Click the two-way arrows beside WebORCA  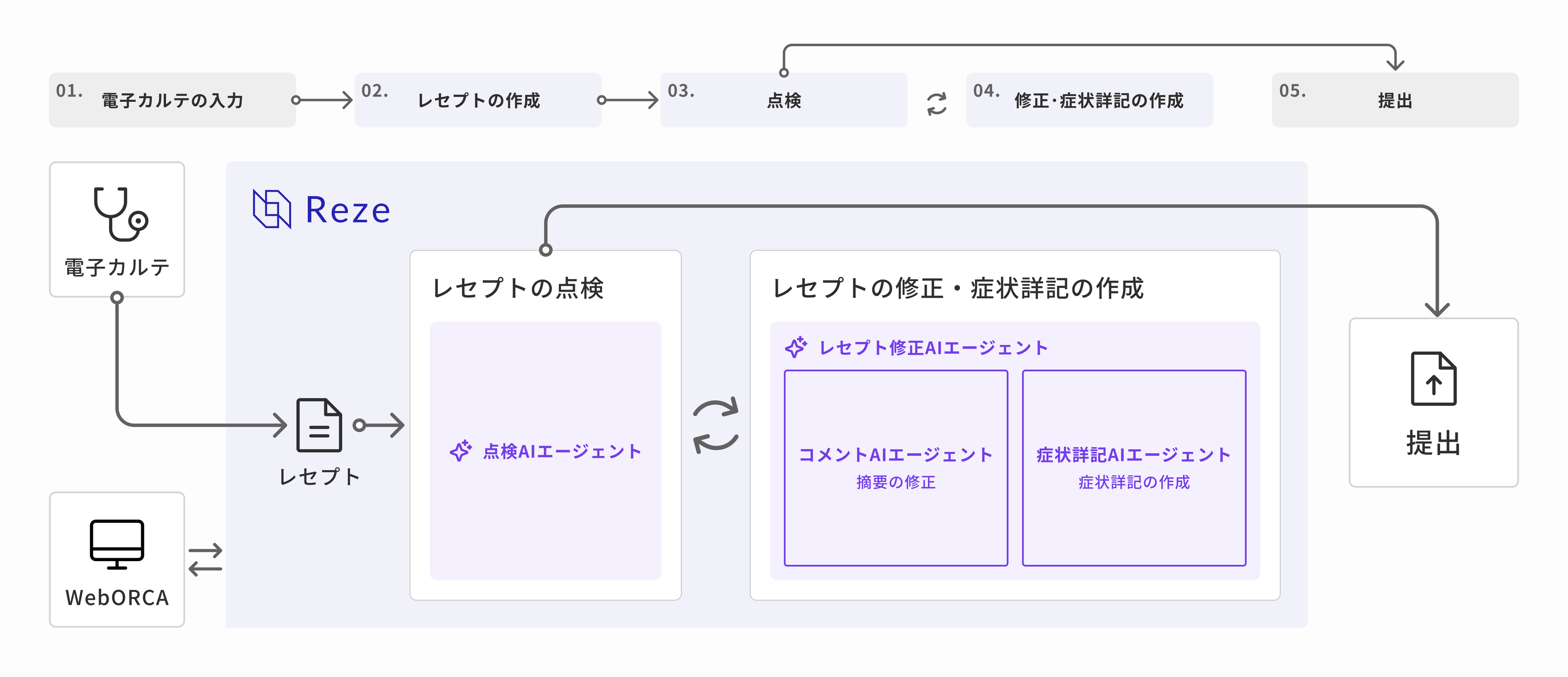205,560
